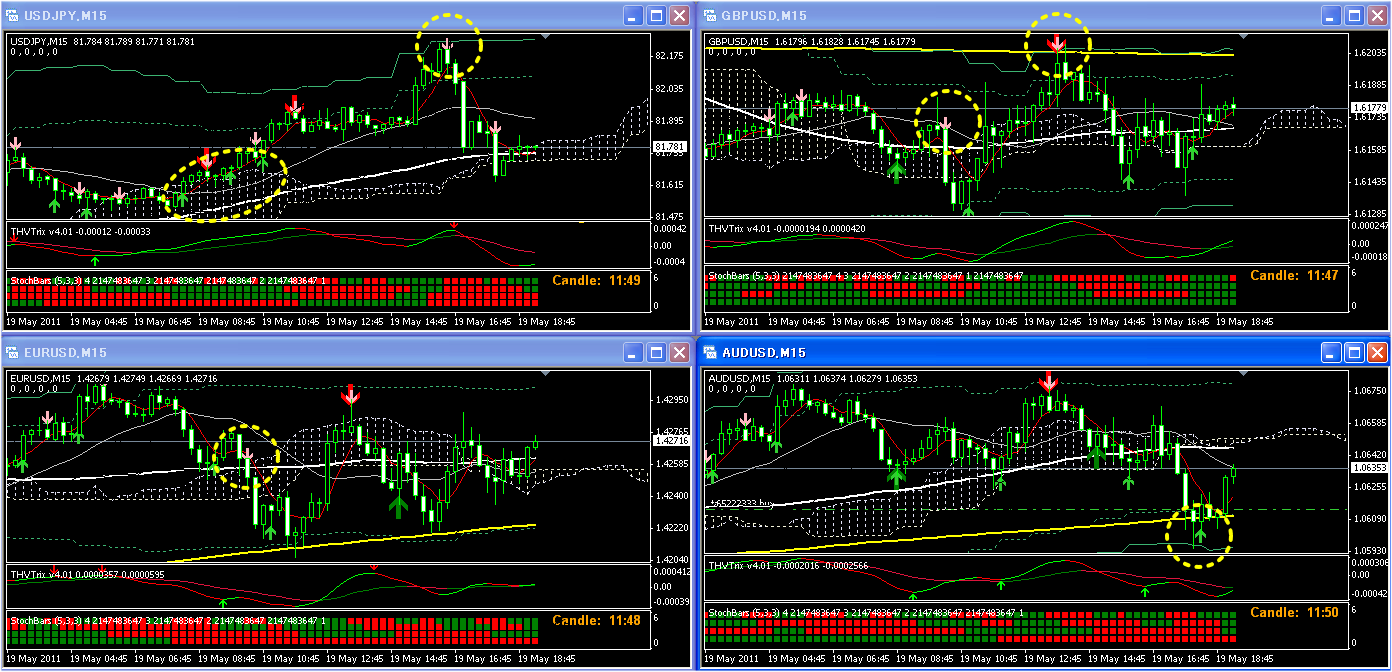Click the chart shift triangle in AUDUSD chart
Image resolution: width=1392 pixels, height=672 pixels.
click(x=1242, y=374)
